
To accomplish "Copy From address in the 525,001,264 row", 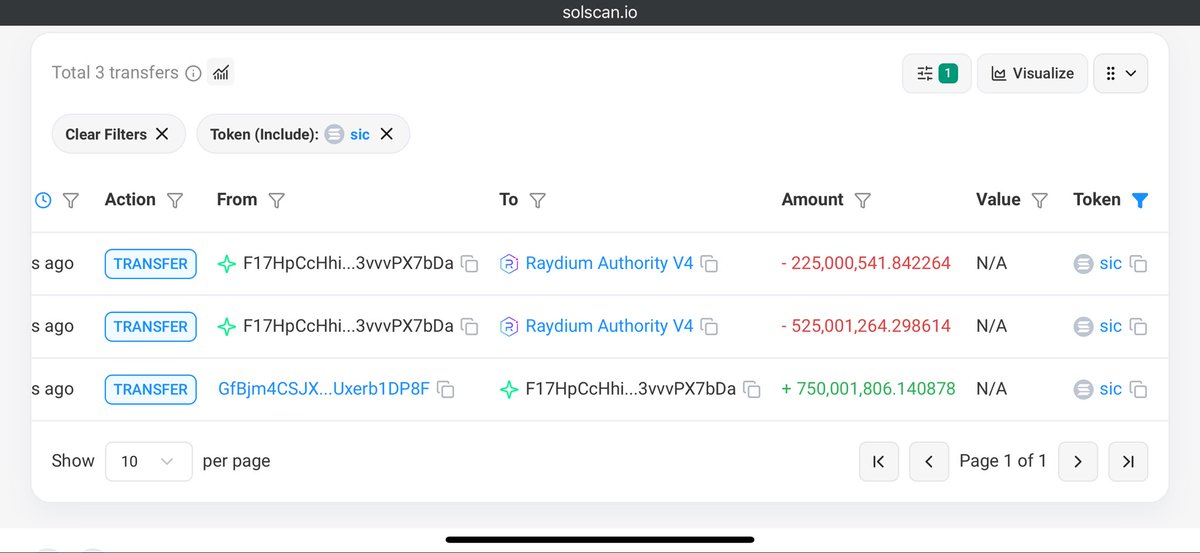I will [470, 327].
